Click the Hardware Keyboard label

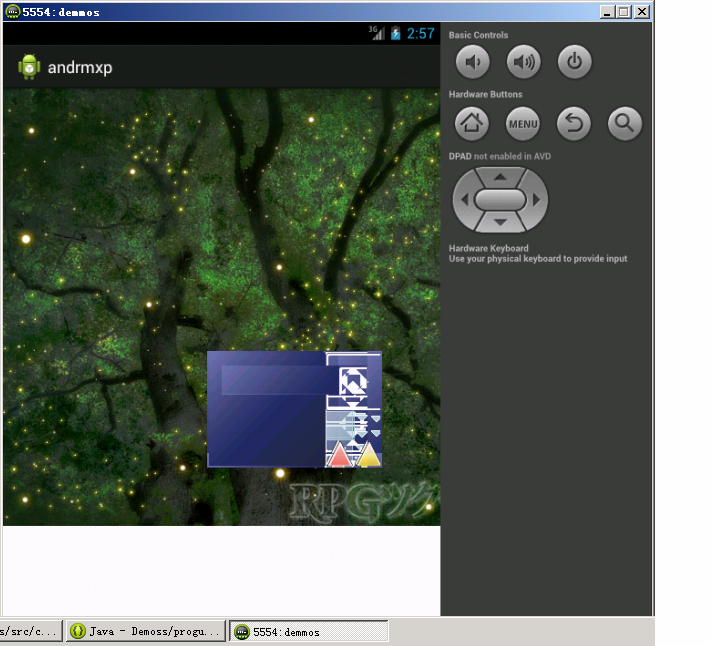pyautogui.click(x=488, y=248)
